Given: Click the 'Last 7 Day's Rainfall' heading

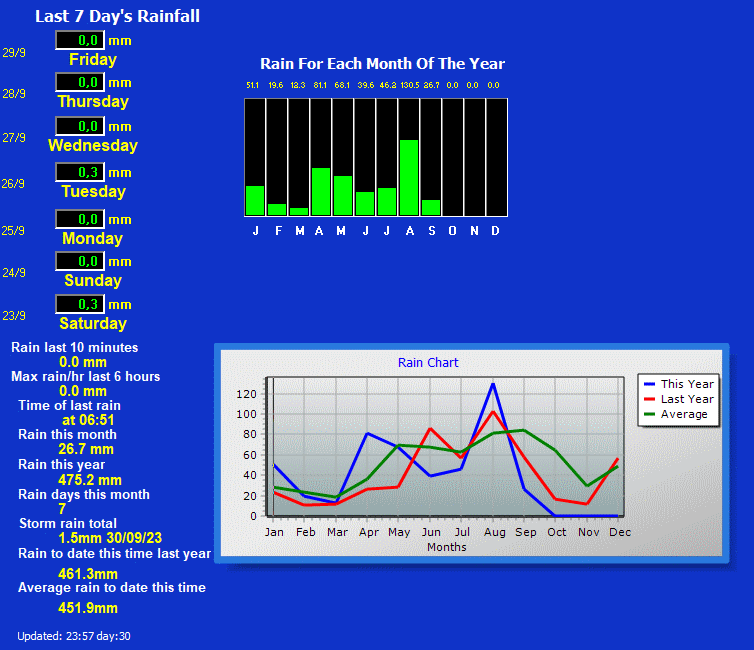Looking at the screenshot, I should point(117,16).
